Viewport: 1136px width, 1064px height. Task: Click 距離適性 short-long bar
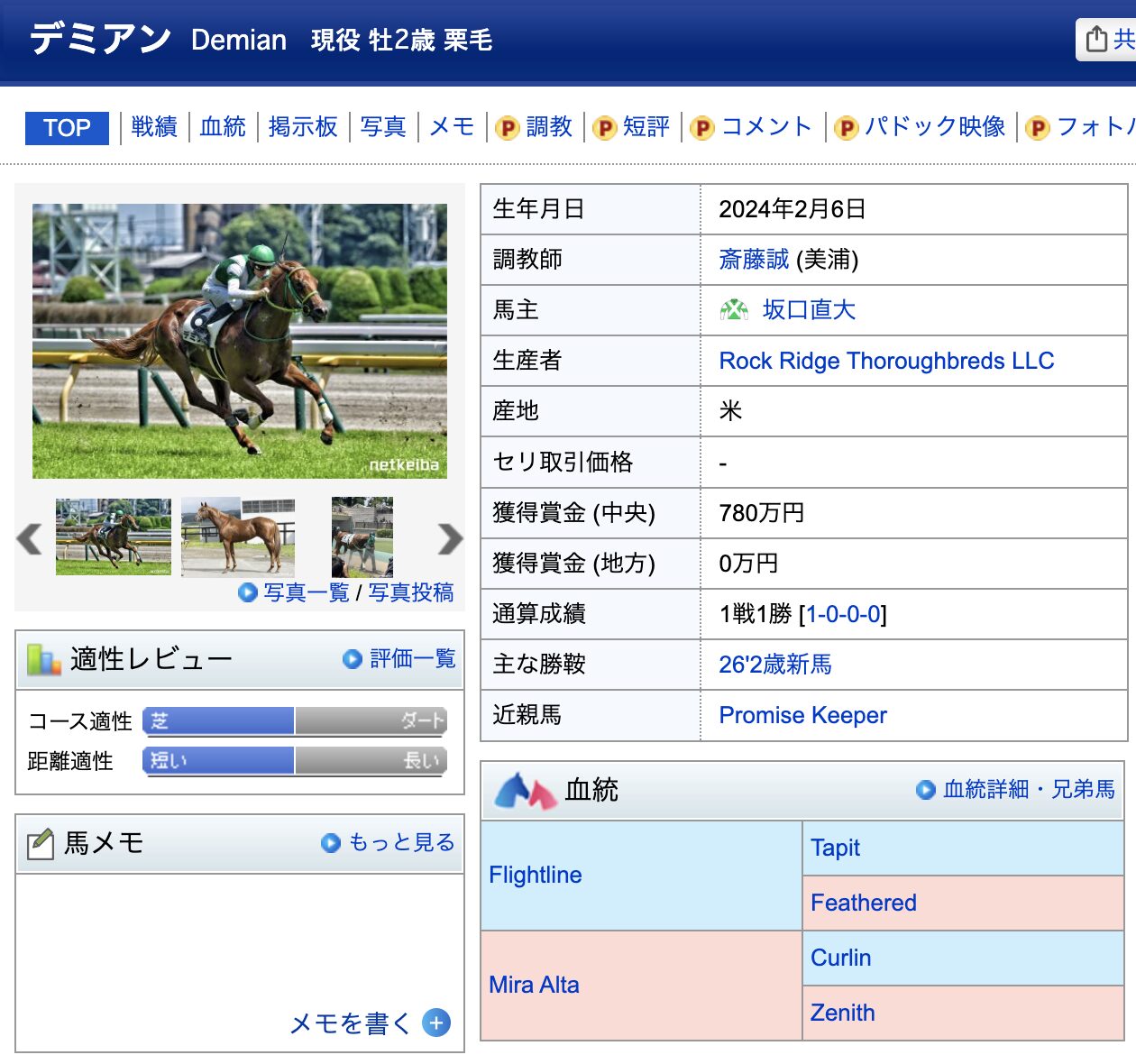click(x=295, y=760)
